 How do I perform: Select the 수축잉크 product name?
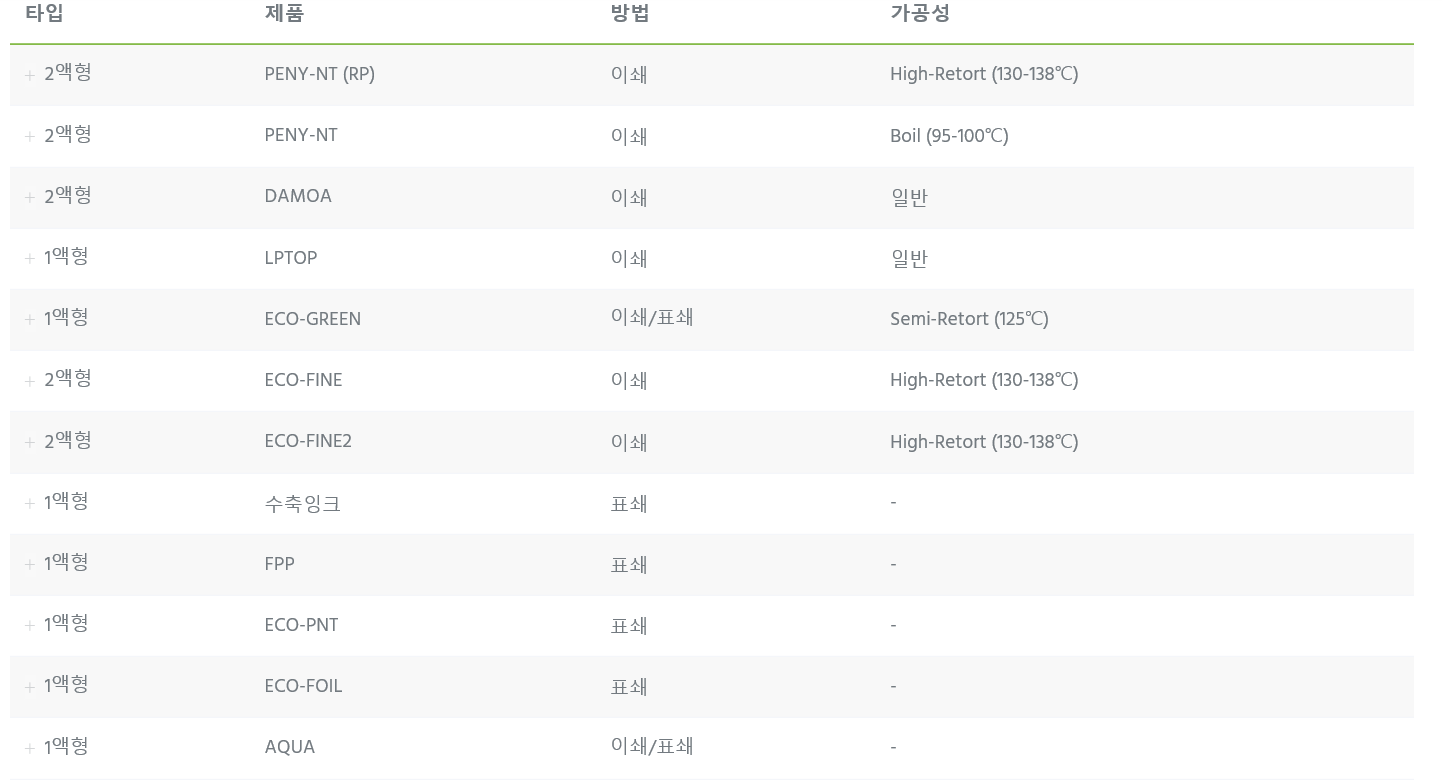(x=303, y=503)
